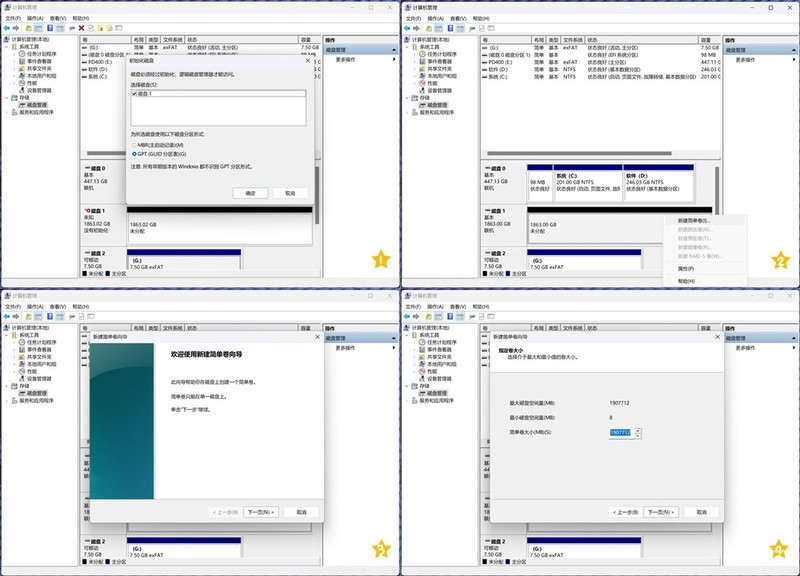Collapse 磁盘管理 actions header in the context-menu window

coord(793,50)
